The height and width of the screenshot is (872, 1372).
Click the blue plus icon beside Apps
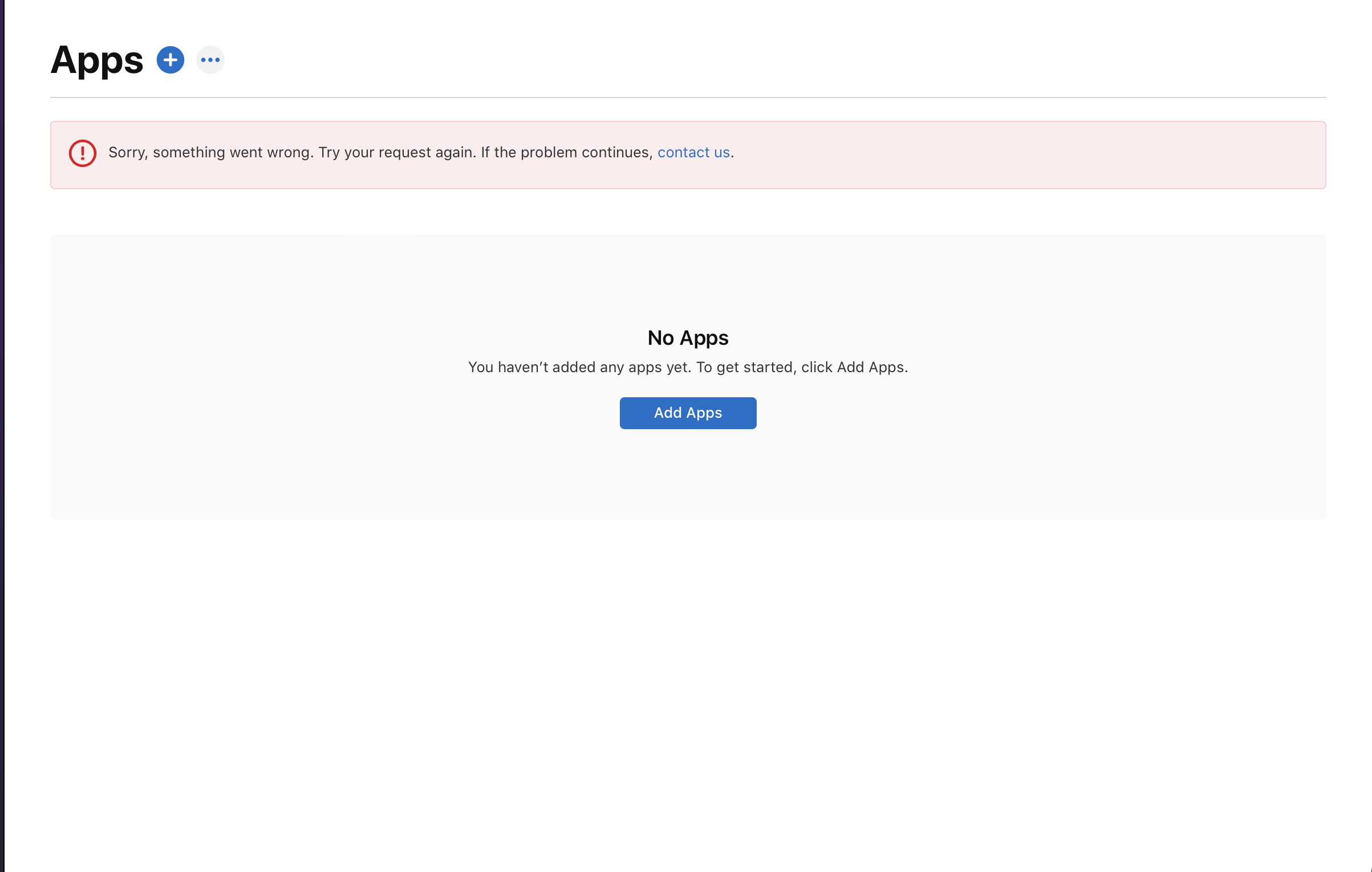pos(170,60)
